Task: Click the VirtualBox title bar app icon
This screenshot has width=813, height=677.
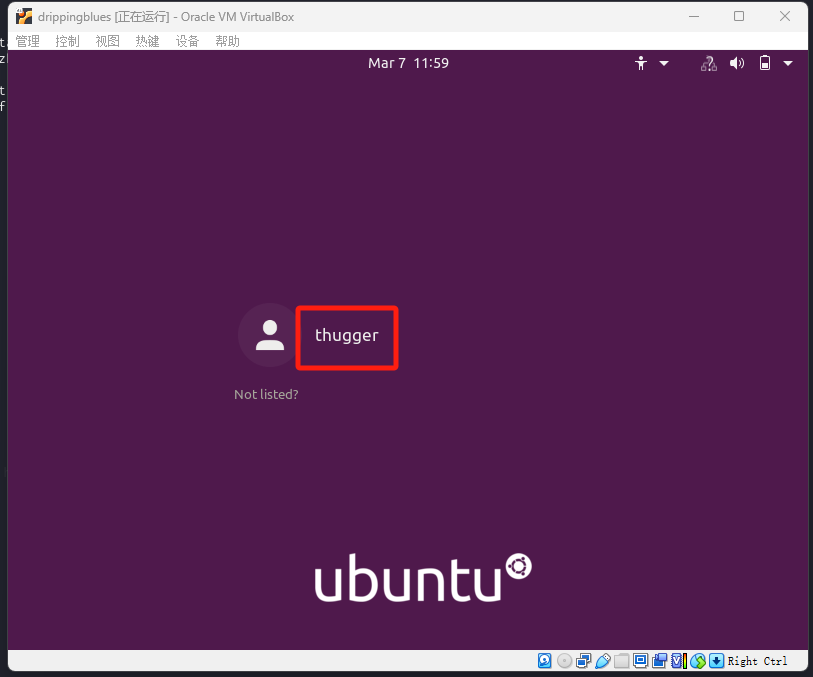Action: point(24,17)
